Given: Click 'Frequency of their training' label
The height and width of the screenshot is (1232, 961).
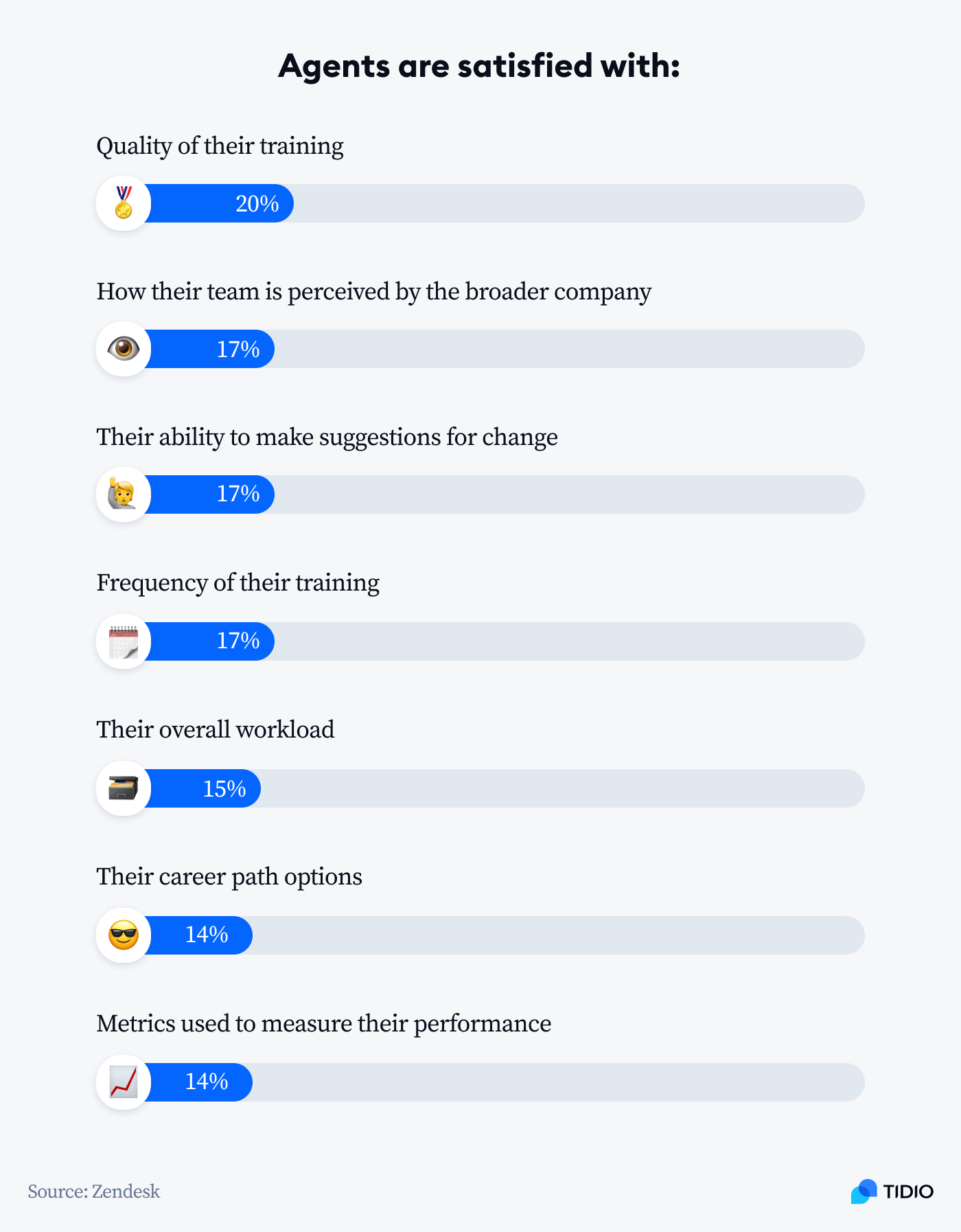Looking at the screenshot, I should tap(238, 583).
